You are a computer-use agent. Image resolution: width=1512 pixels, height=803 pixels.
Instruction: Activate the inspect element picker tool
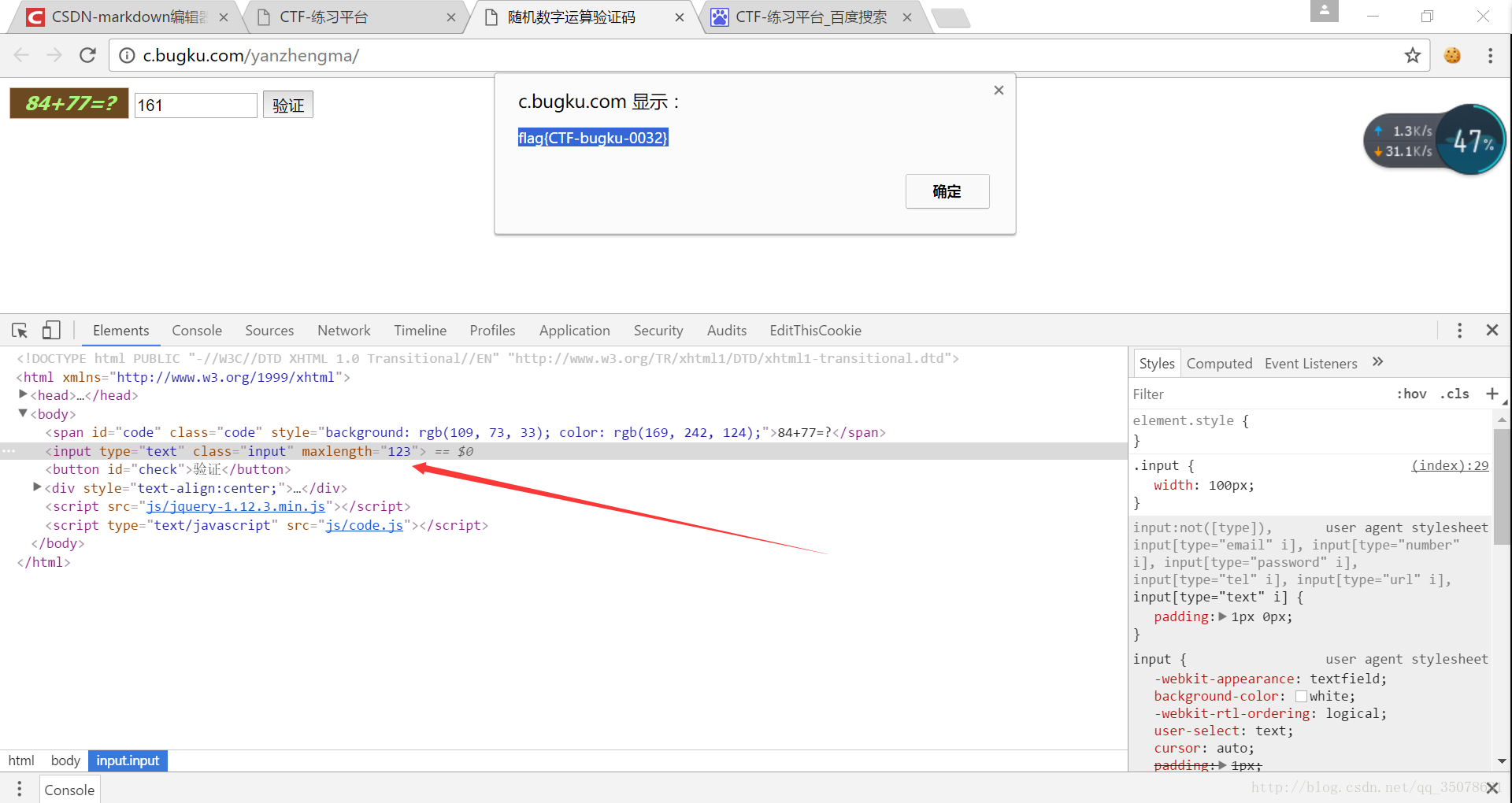click(x=20, y=331)
